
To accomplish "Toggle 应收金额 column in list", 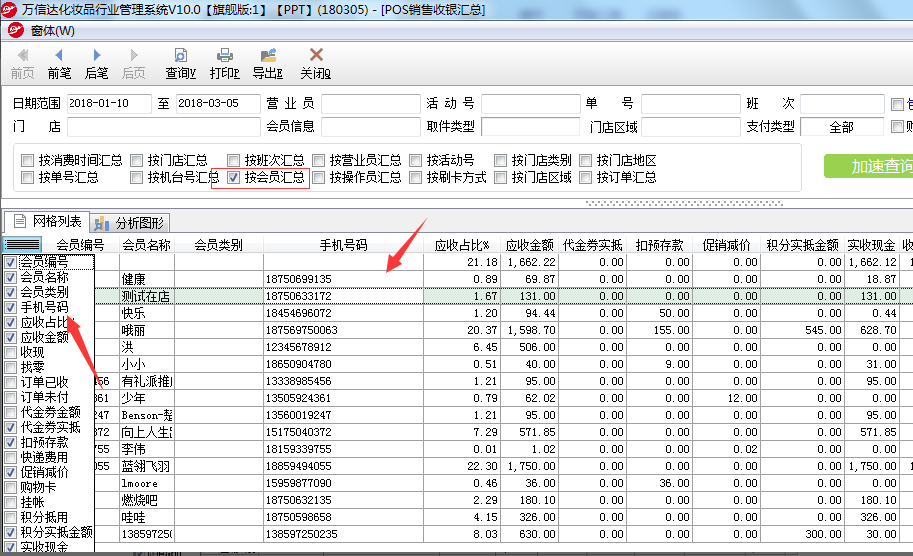I will point(10,337).
